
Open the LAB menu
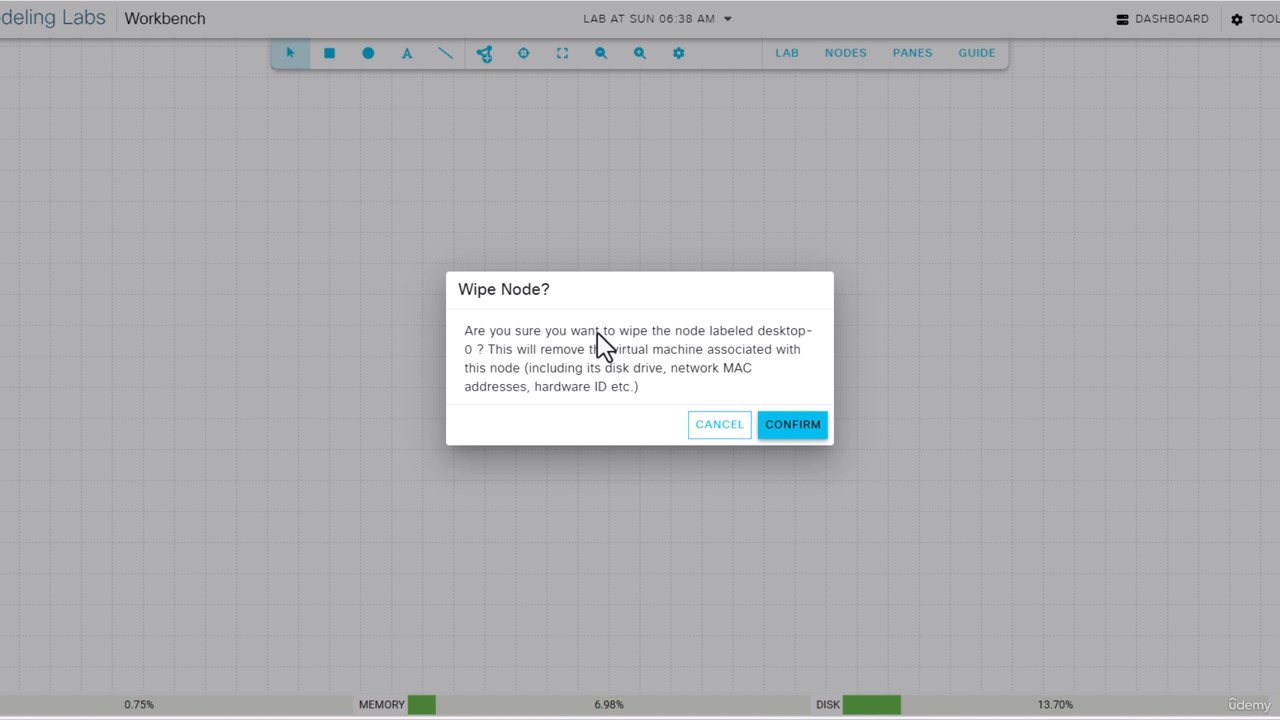tap(787, 53)
